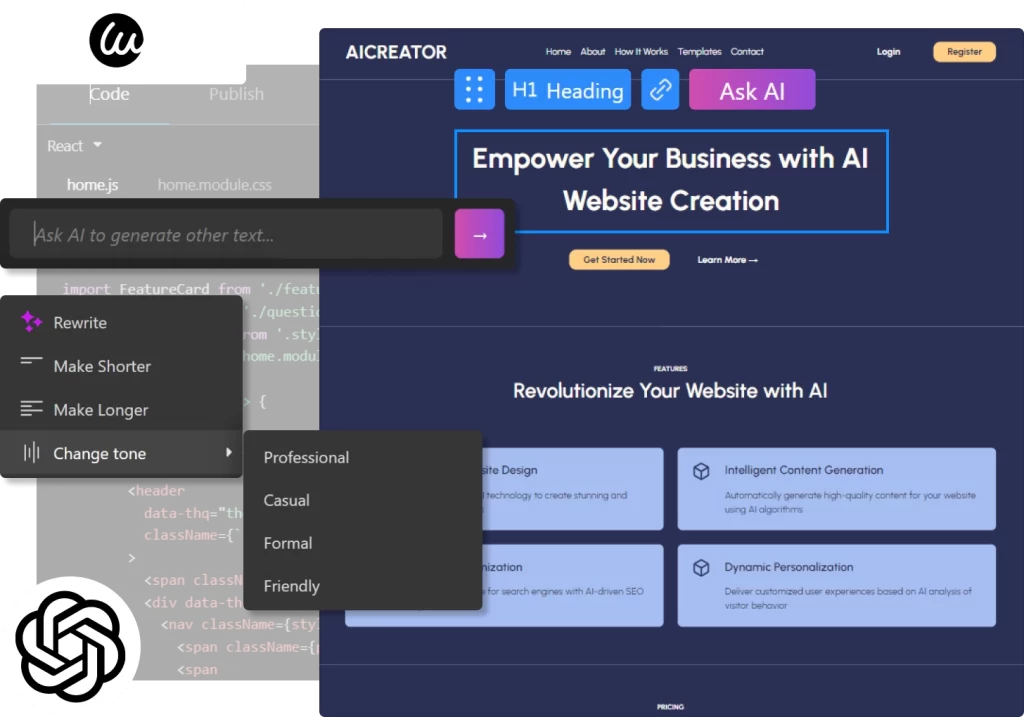1024x717 pixels.
Task: Select the Empower Your Business heading
Action: click(x=671, y=180)
